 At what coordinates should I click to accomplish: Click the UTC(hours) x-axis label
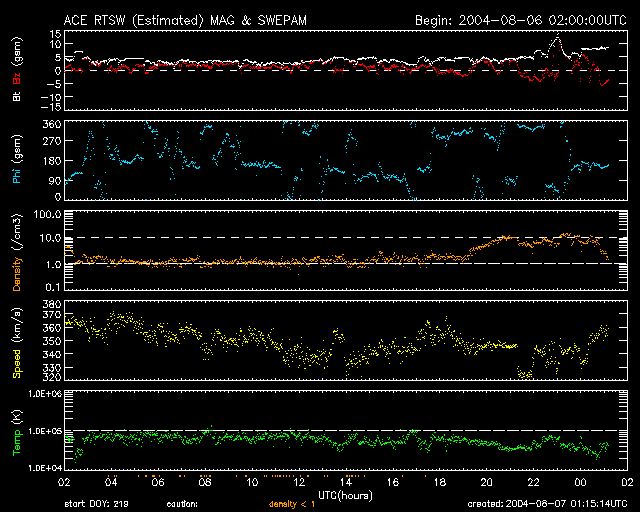click(345, 496)
